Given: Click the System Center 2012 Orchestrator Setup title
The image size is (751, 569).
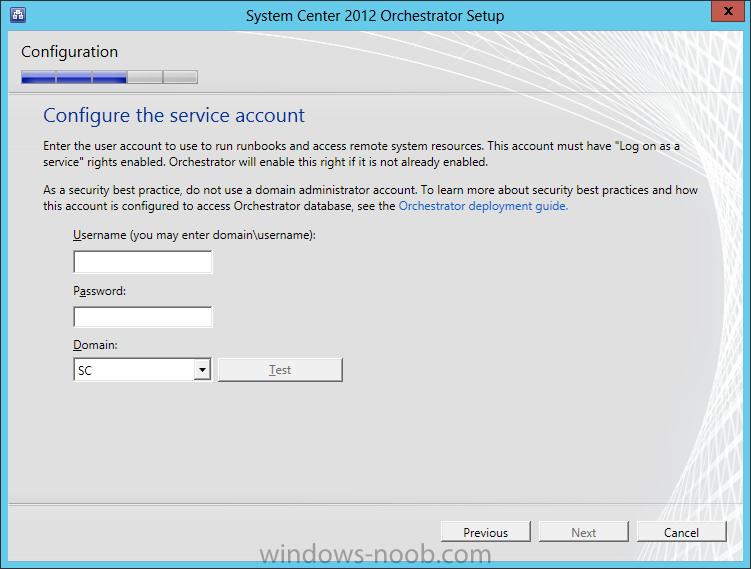Looking at the screenshot, I should point(375,16).
